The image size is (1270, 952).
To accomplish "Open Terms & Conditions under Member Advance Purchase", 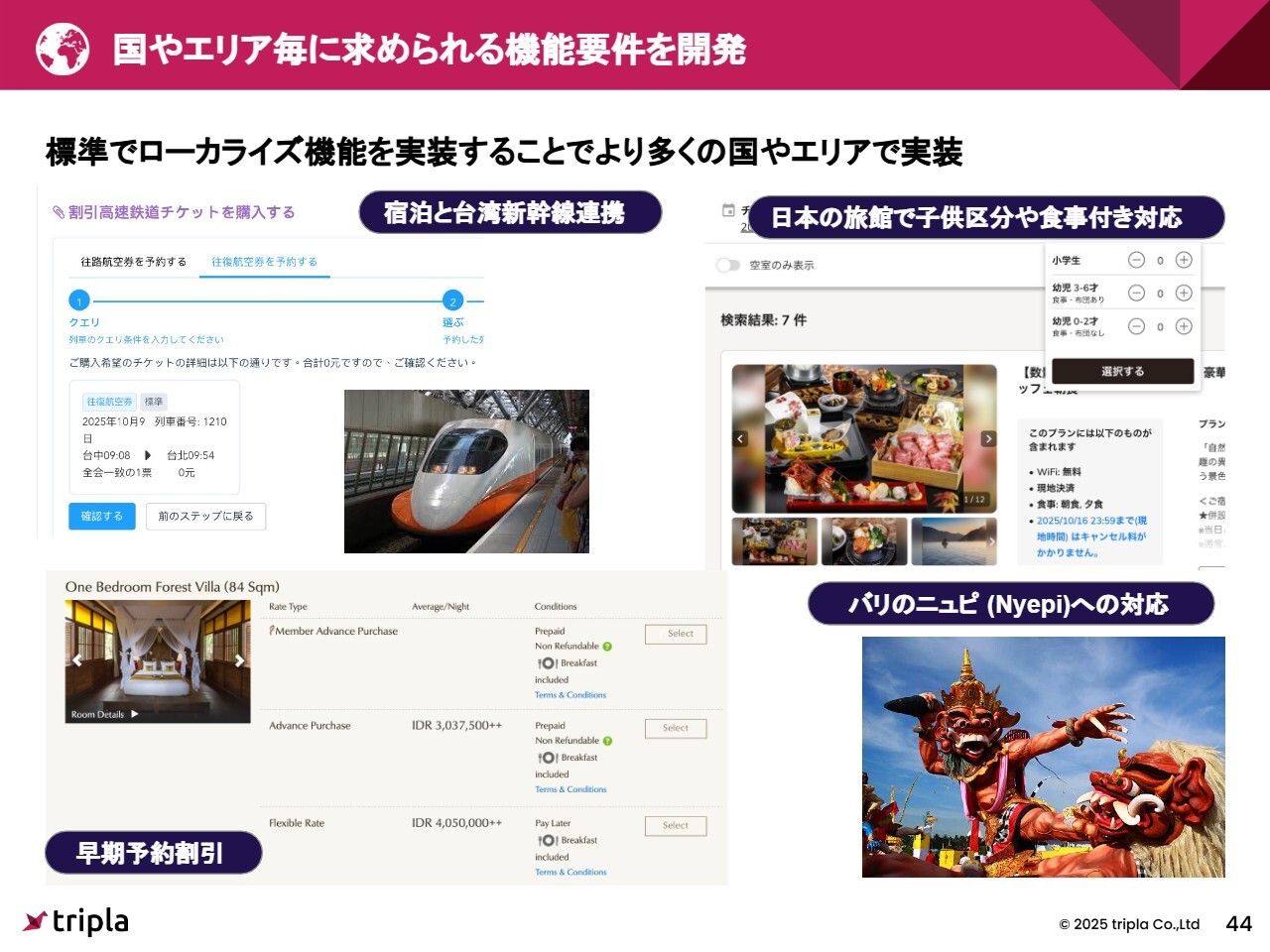I will tap(570, 695).
